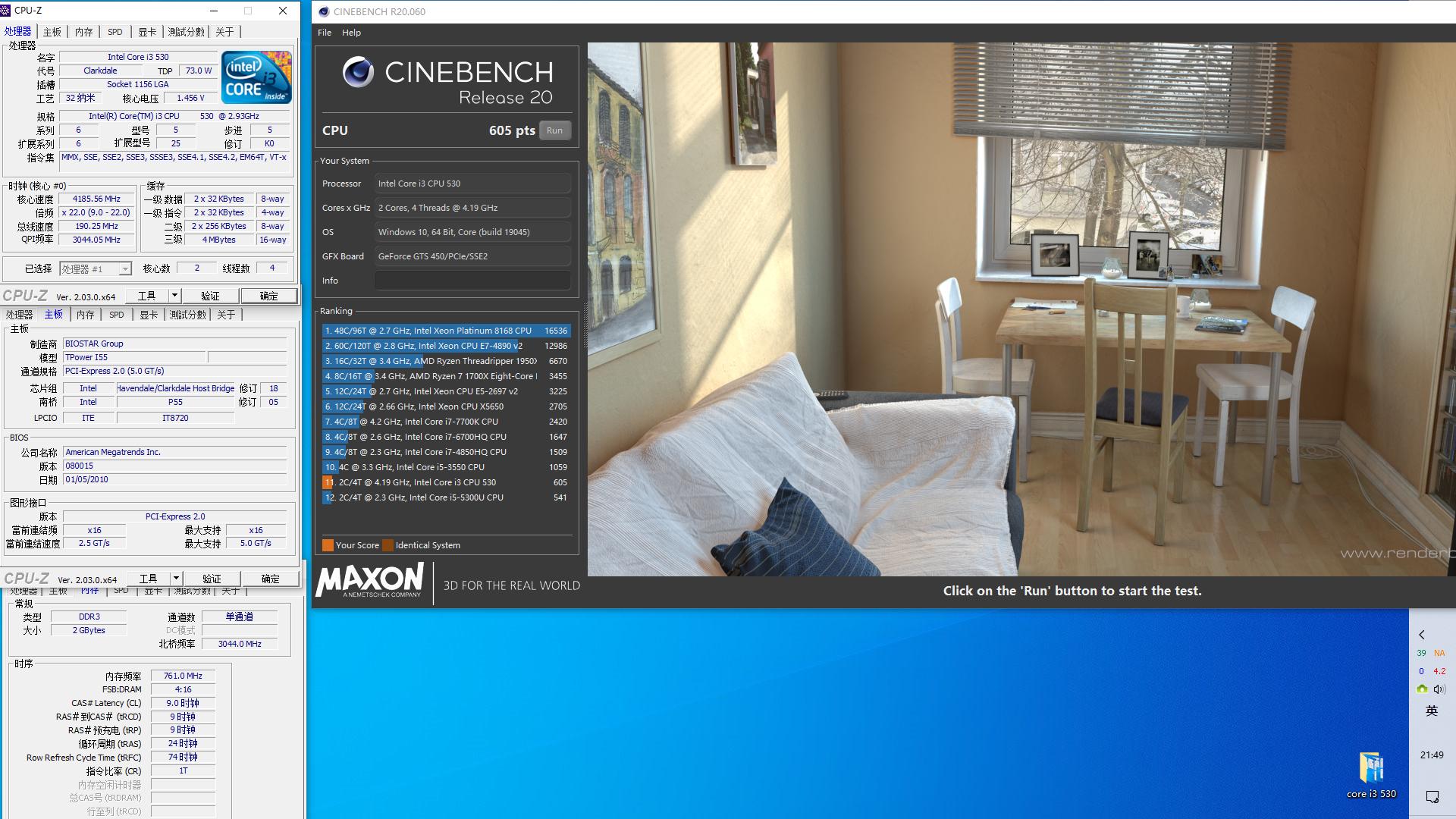Image resolution: width=1456 pixels, height=819 pixels.
Task: Select ranking row Core i7-6700HQ CPU
Action: (446, 437)
